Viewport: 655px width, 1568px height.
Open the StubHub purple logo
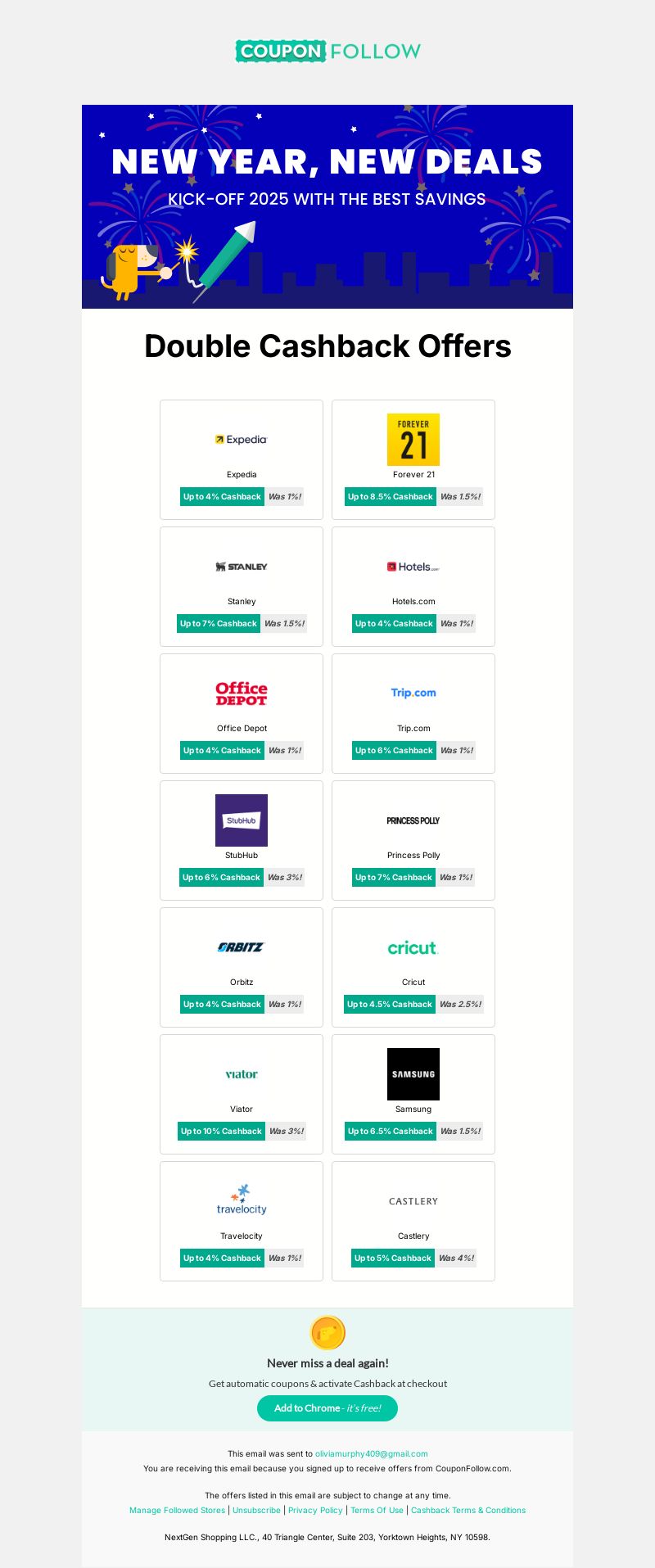242,820
